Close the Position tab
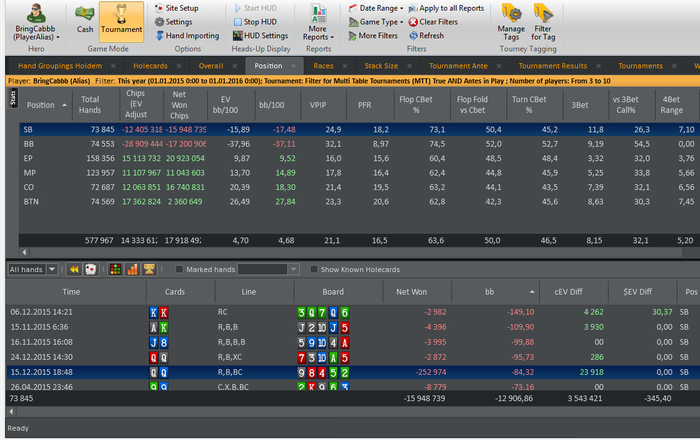 click(x=294, y=66)
